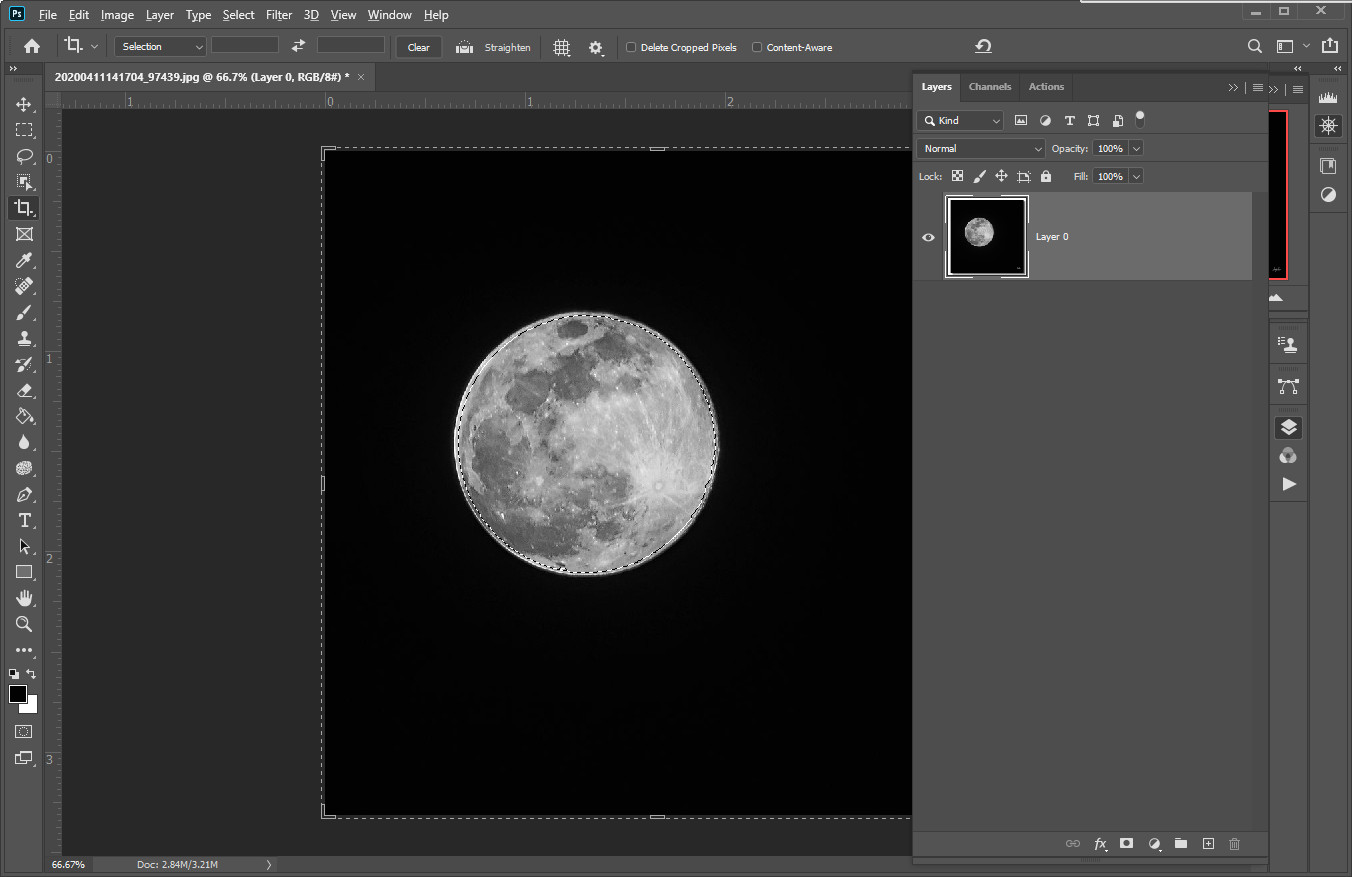This screenshot has width=1352, height=877.
Task: Click the Layer 0 thumbnail
Action: 987,237
